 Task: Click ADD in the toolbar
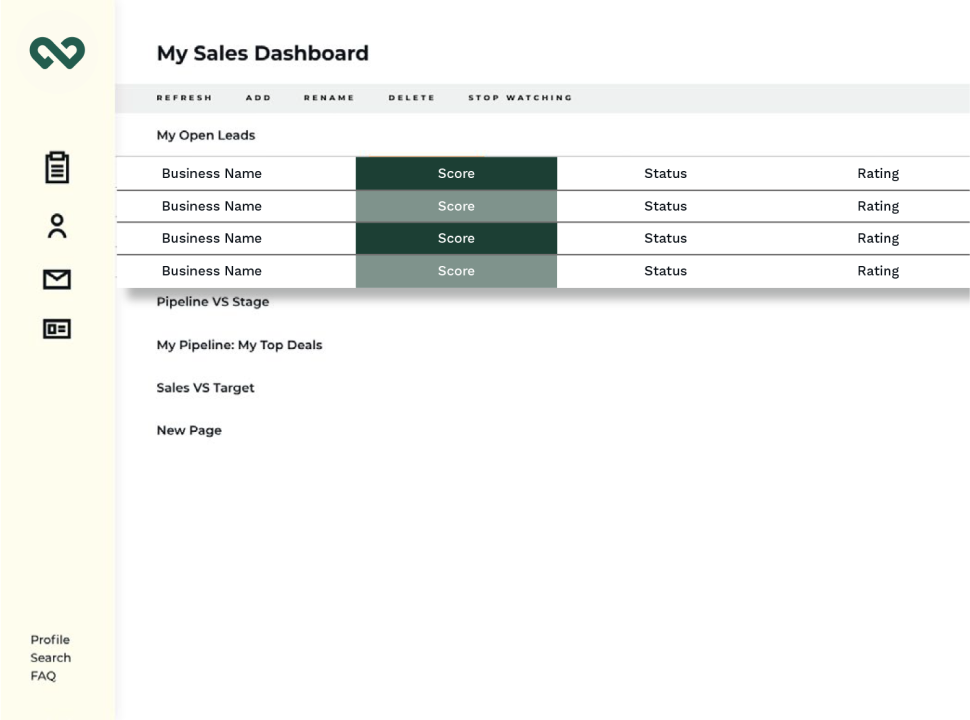259,98
